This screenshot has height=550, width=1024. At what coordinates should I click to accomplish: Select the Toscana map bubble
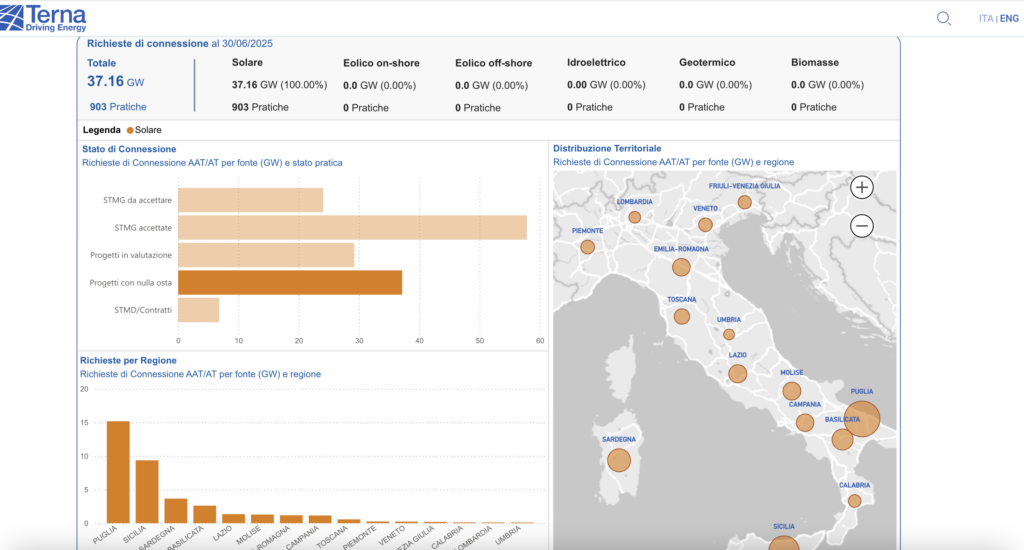pyautogui.click(x=682, y=316)
